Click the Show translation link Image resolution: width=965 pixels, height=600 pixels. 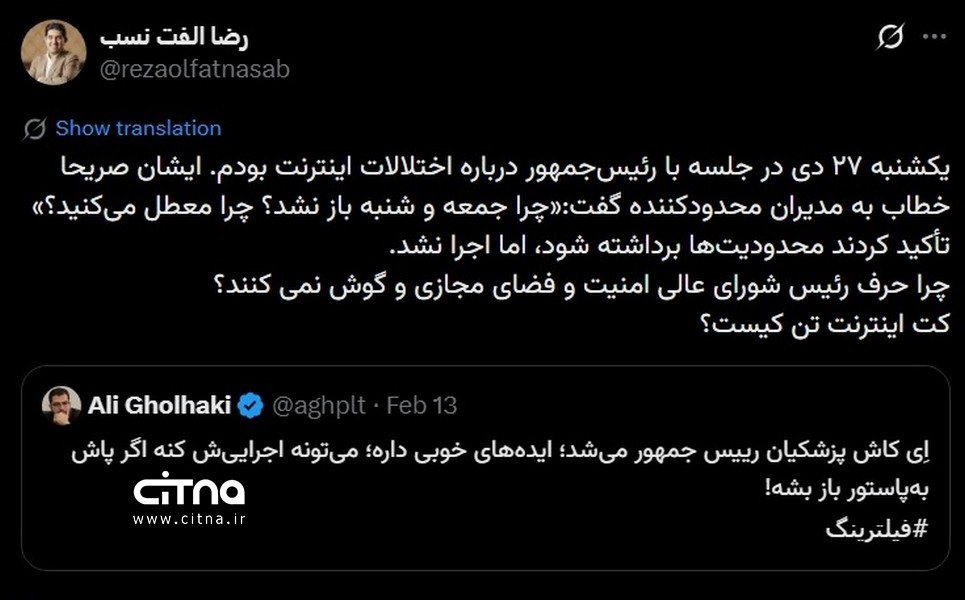[138, 128]
